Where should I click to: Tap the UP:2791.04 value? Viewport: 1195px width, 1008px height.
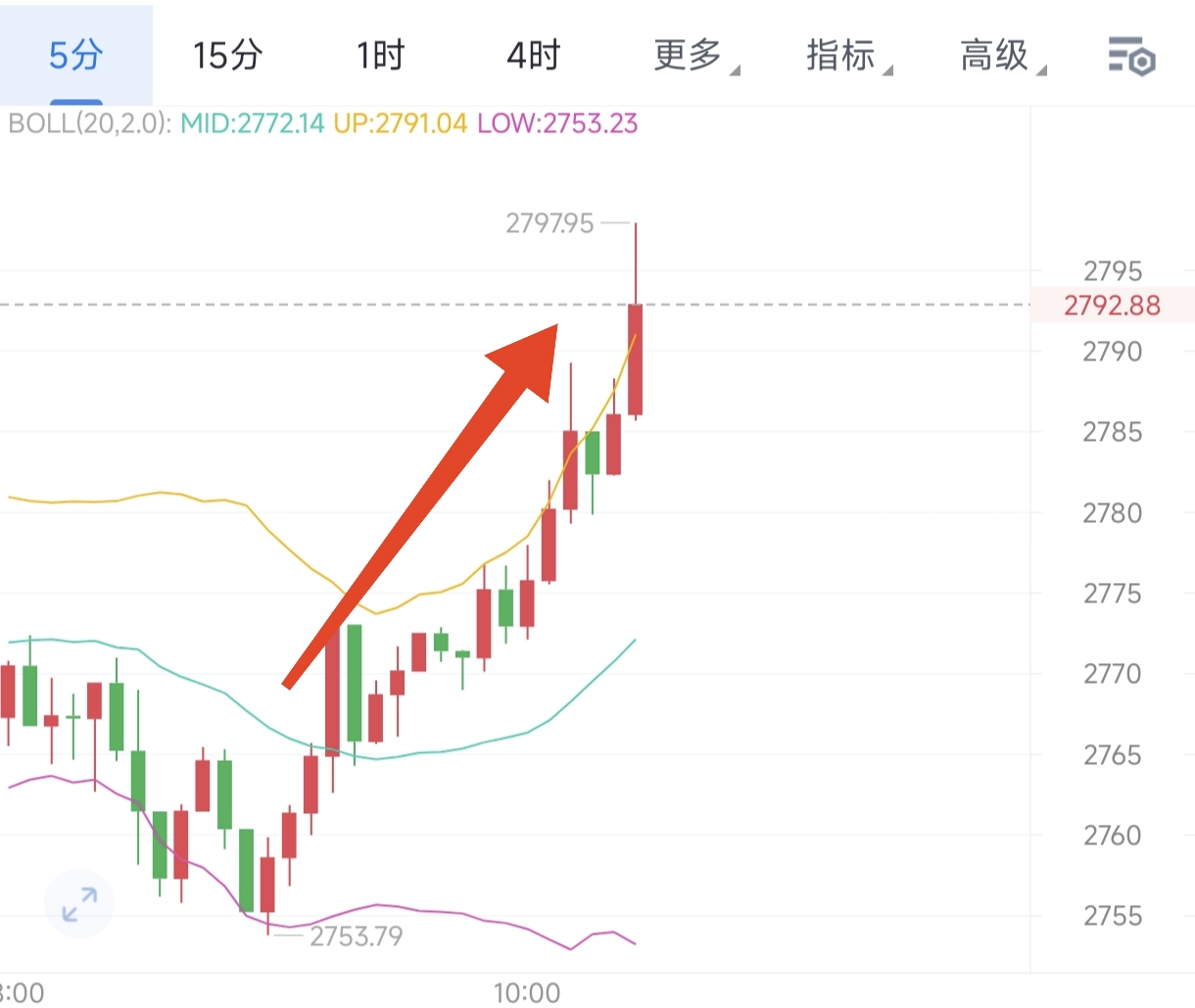400,124
